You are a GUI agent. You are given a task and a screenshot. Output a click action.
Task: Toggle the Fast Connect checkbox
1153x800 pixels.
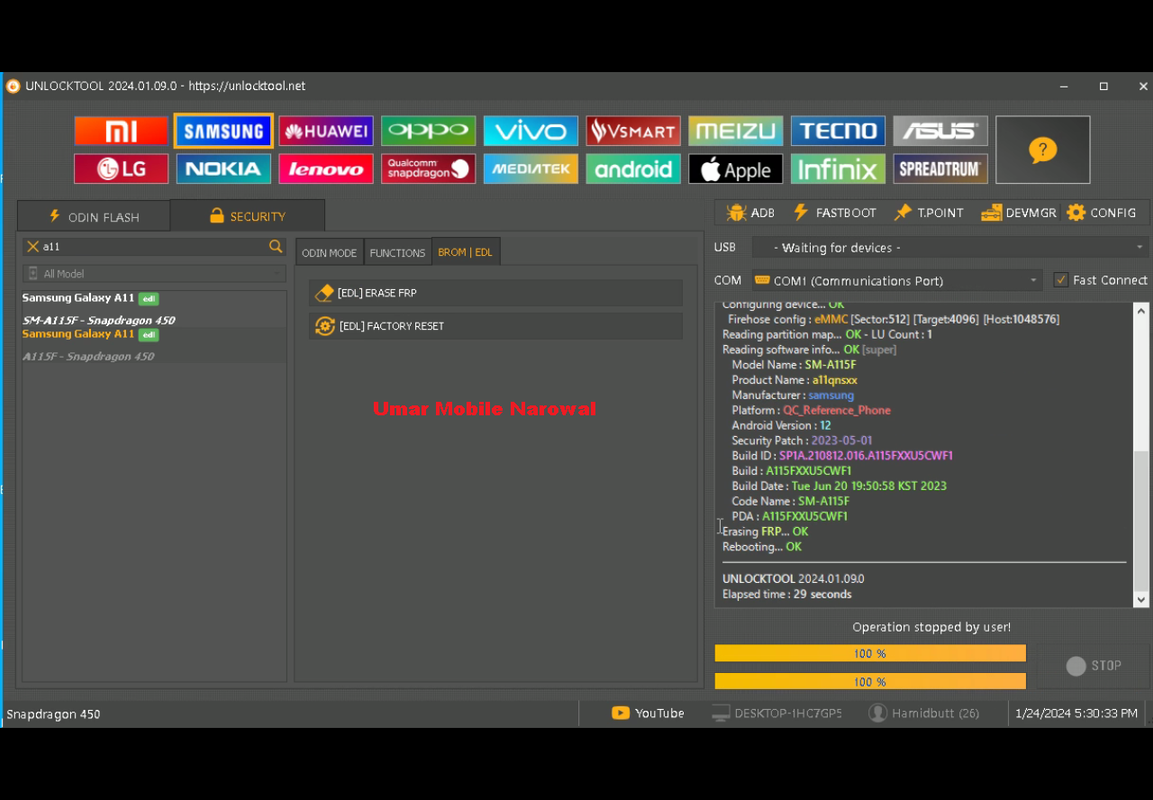[1060, 279]
